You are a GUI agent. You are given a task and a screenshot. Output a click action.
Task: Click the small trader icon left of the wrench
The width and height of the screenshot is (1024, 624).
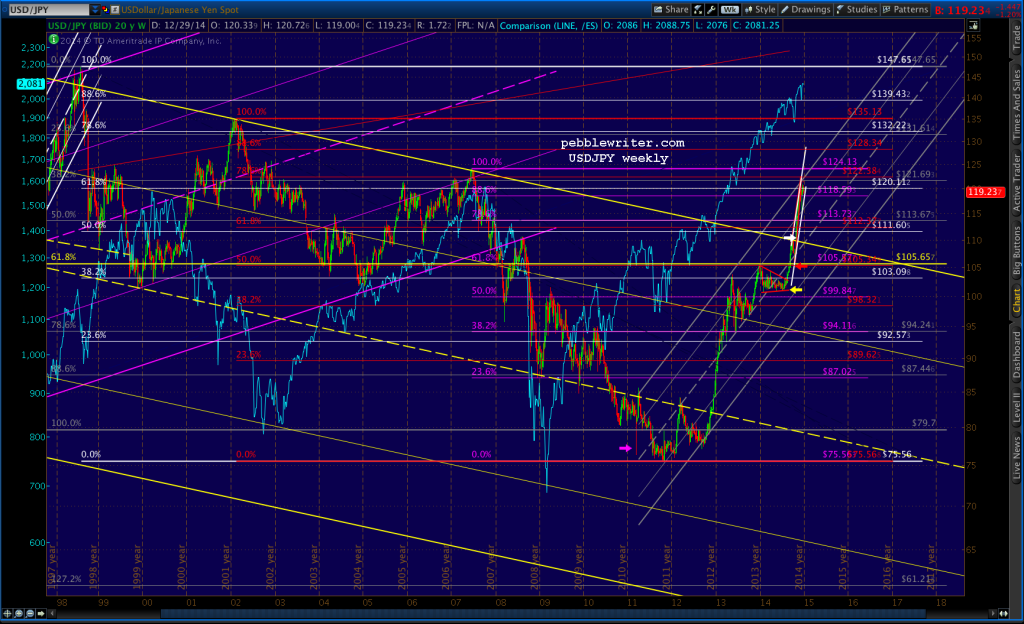click(698, 7)
